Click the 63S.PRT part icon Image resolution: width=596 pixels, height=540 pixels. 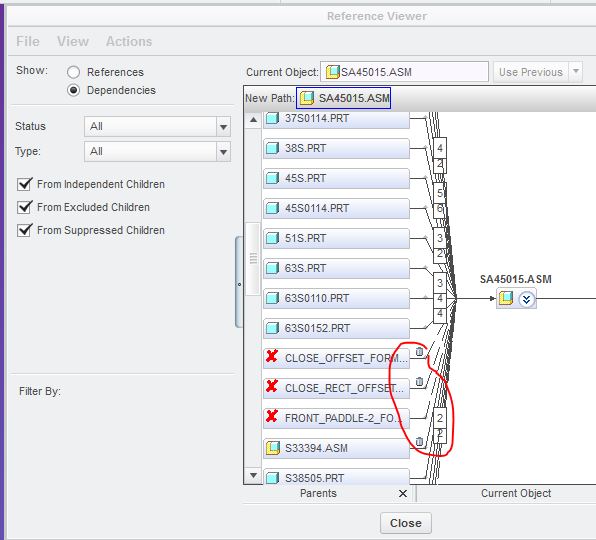click(x=272, y=268)
